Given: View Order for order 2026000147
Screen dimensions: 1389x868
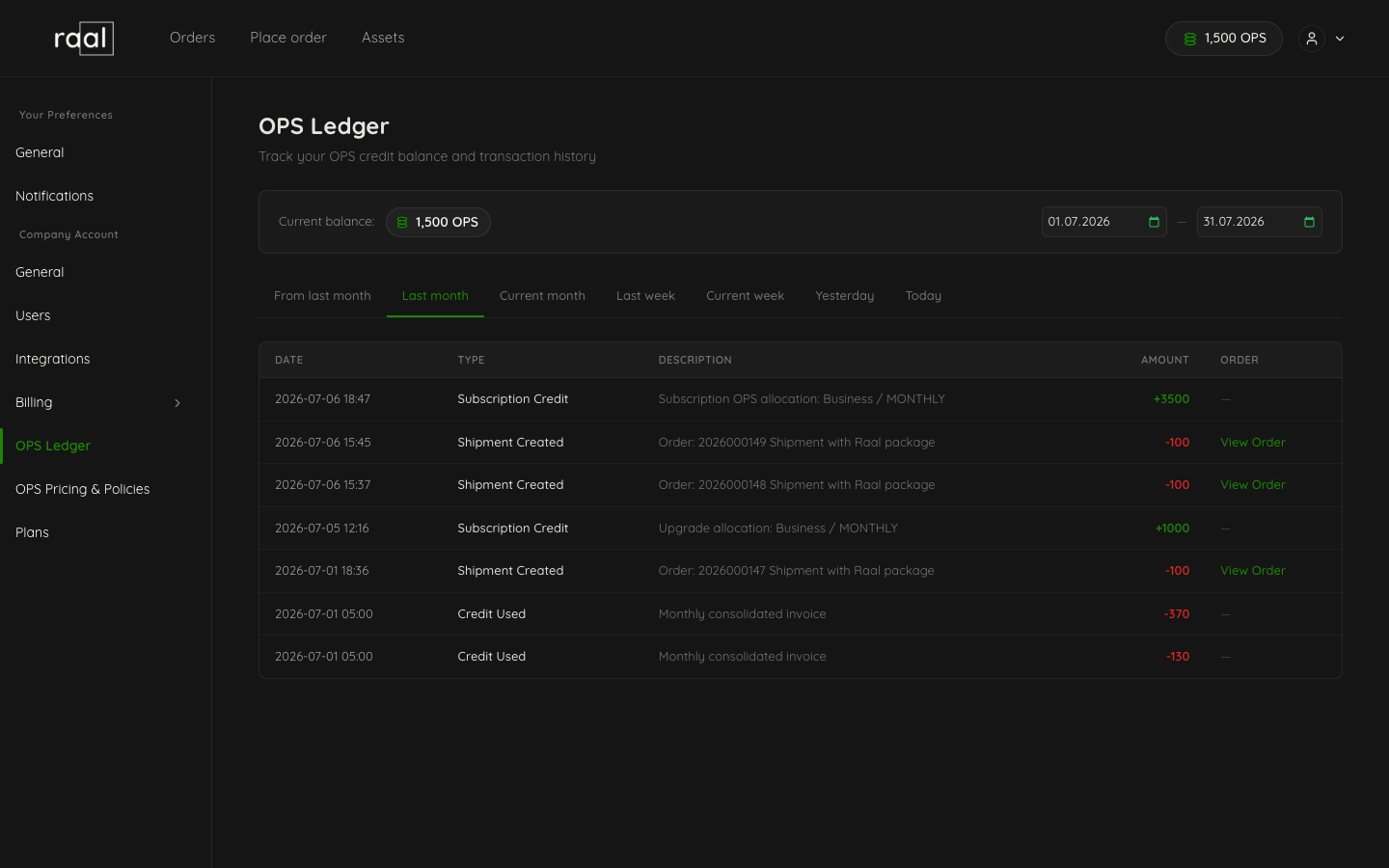Looking at the screenshot, I should click(x=1253, y=571).
